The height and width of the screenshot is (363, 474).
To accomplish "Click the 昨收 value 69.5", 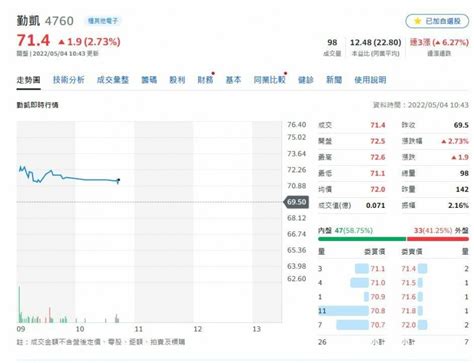I will 461,125.
